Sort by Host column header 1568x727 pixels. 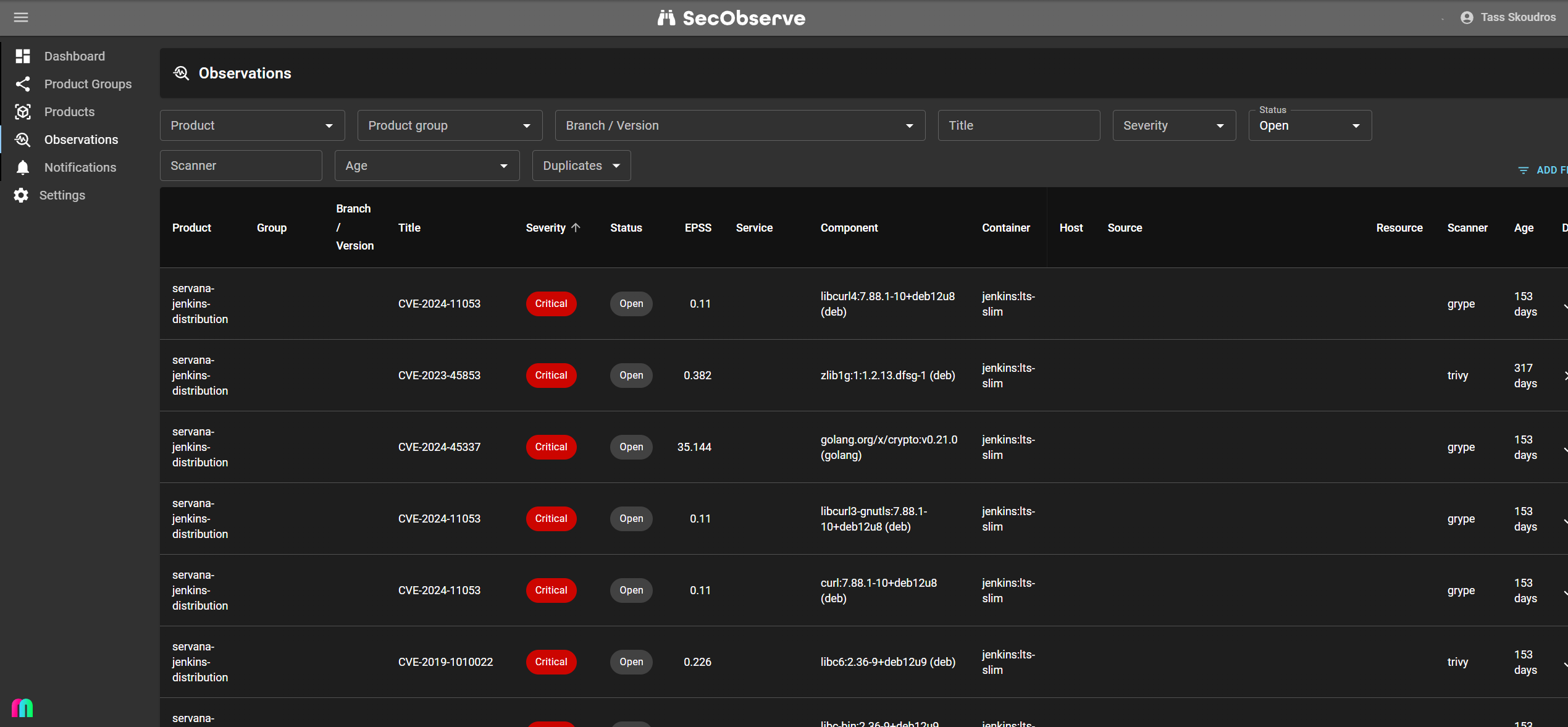pyautogui.click(x=1071, y=227)
